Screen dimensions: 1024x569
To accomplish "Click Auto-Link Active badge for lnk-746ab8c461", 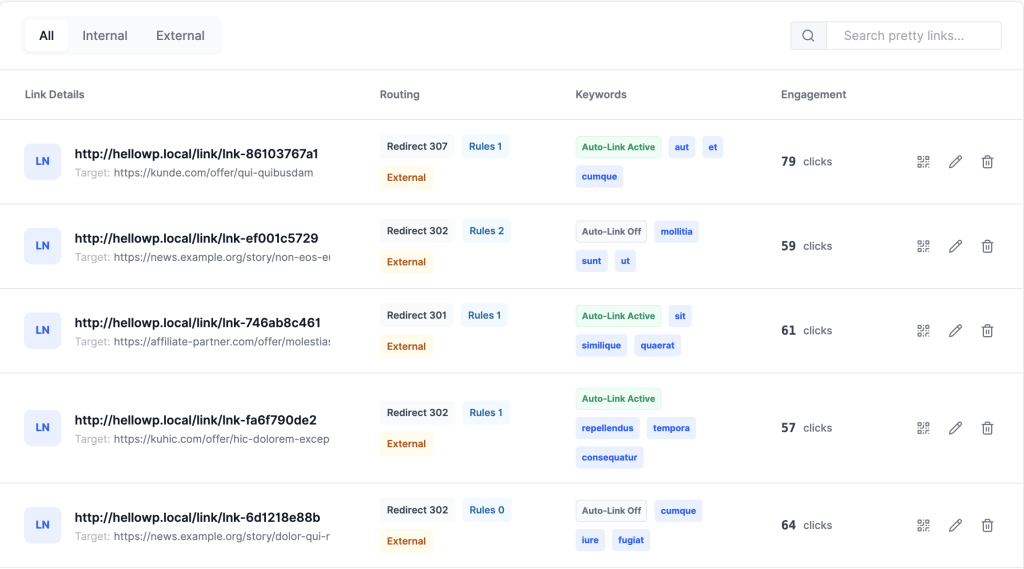I will point(618,316).
